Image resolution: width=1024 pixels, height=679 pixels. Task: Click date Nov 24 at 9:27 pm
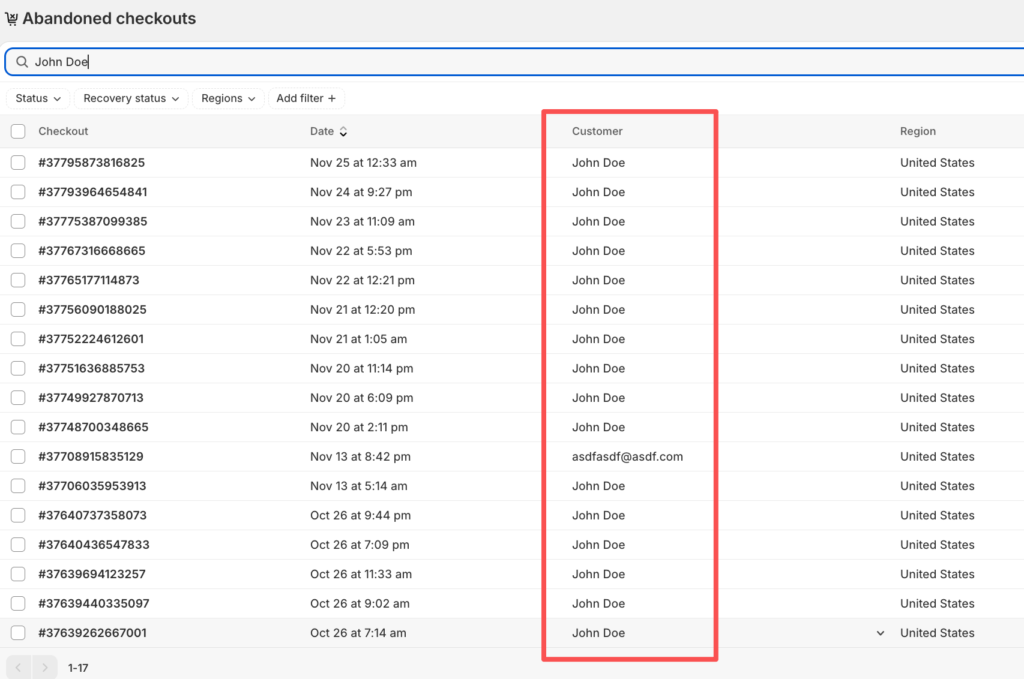tap(361, 192)
